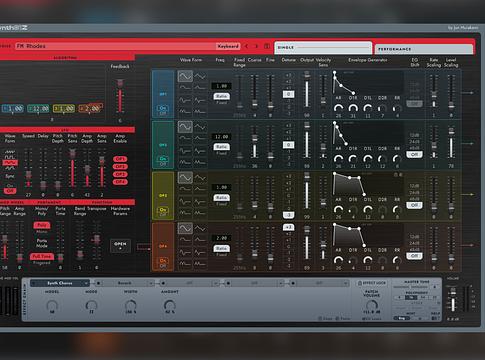
Task: Open the fifth effect slot dropdown
Action: (x=319, y=283)
